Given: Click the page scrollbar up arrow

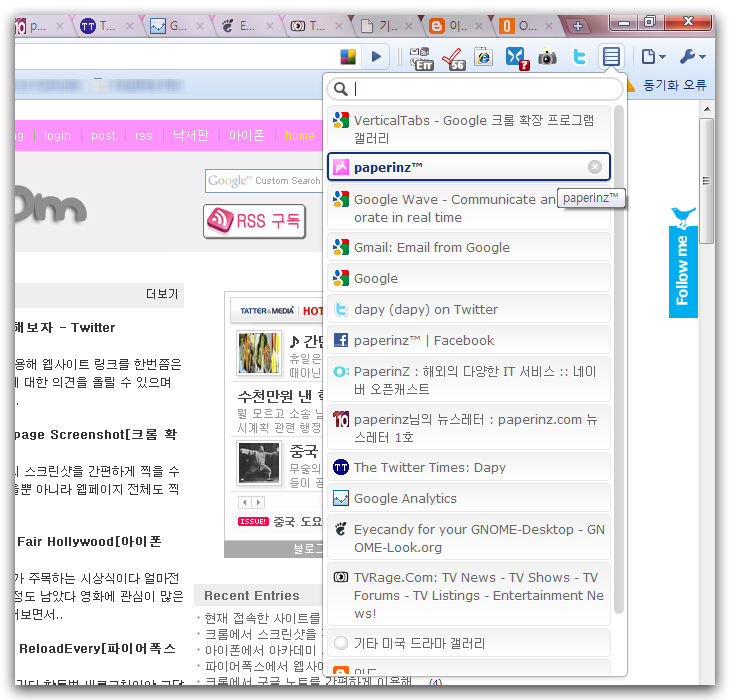Looking at the screenshot, I should [707, 109].
